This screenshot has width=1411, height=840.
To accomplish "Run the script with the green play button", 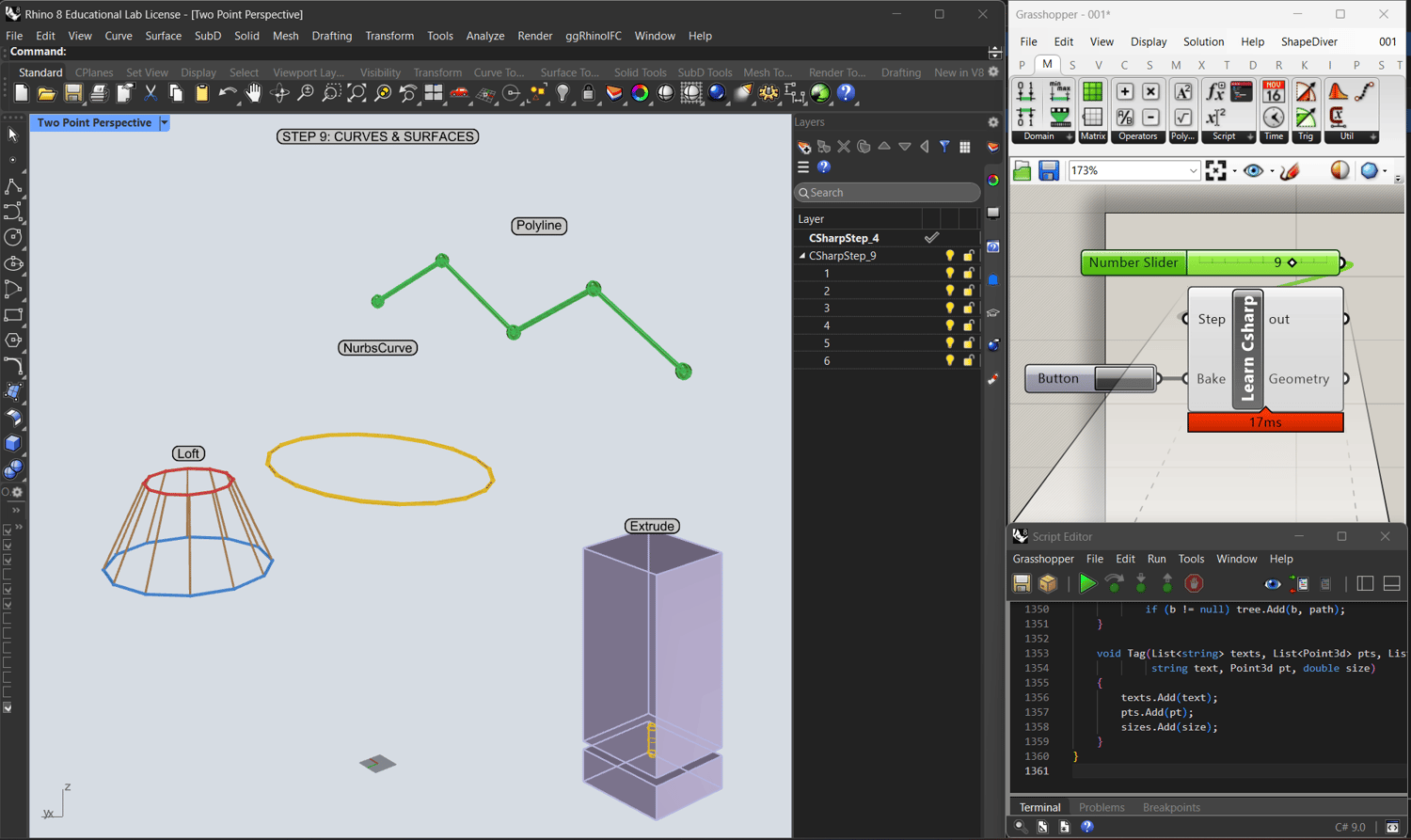I will 1087,584.
